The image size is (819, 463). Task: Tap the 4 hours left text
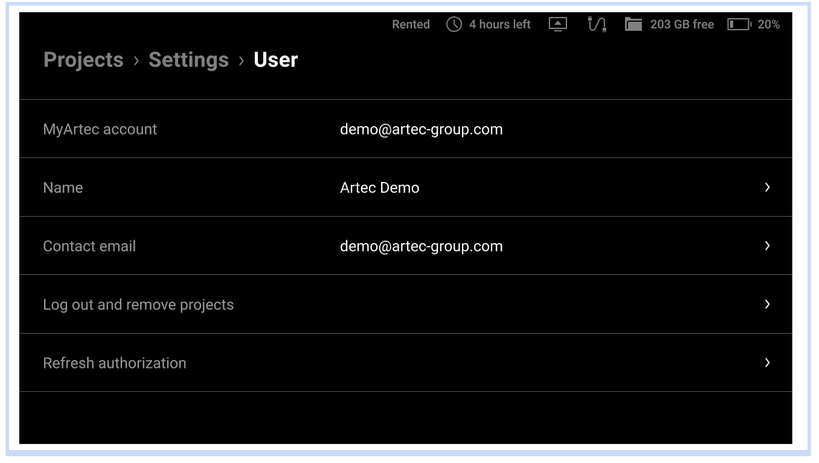[x=500, y=25]
